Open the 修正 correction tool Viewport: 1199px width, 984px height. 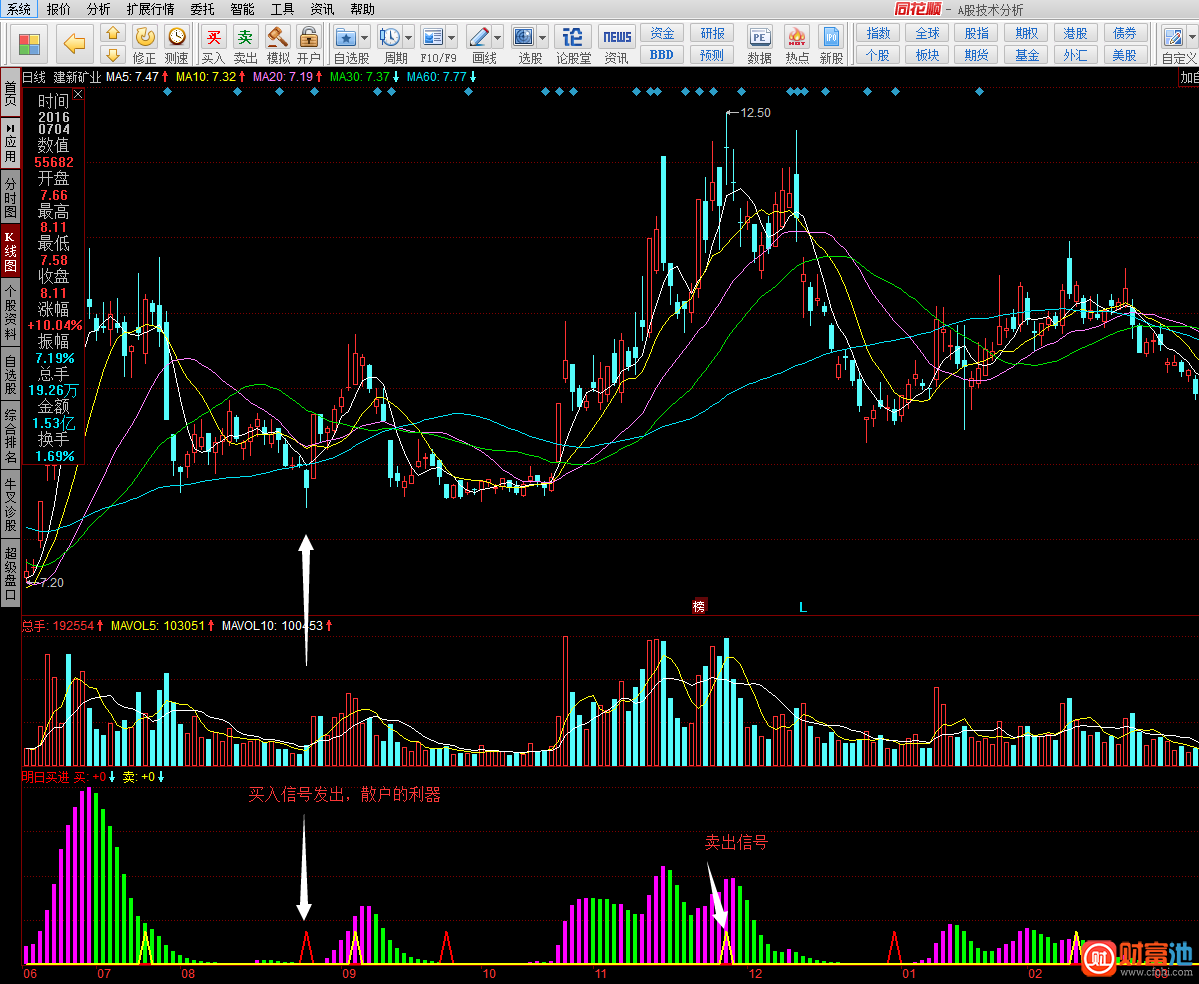pyautogui.click(x=145, y=44)
